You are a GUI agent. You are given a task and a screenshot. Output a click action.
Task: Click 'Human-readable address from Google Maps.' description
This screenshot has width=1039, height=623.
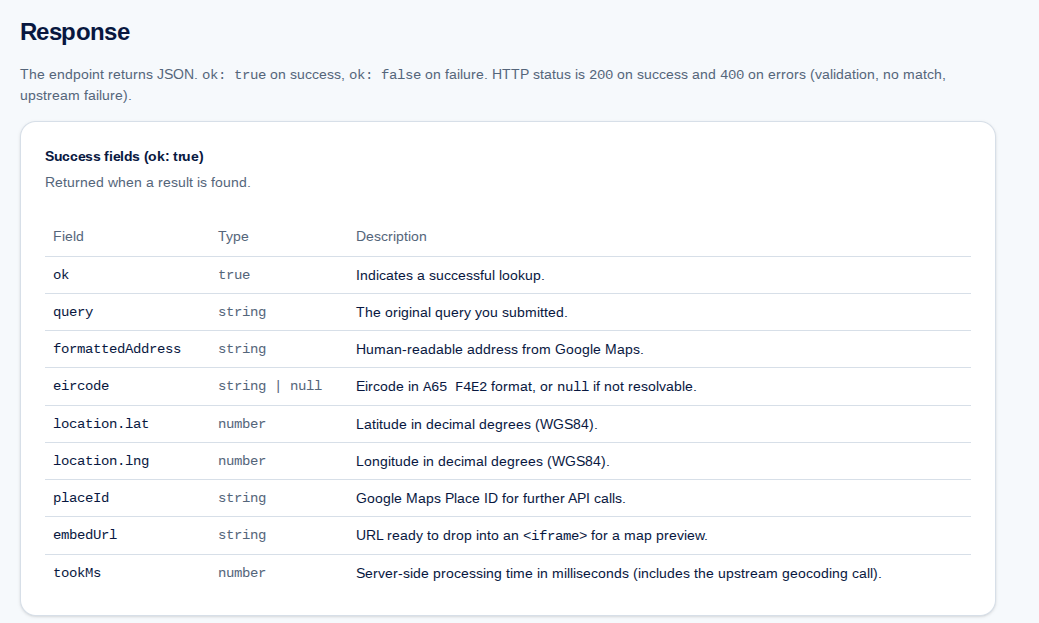coord(500,349)
